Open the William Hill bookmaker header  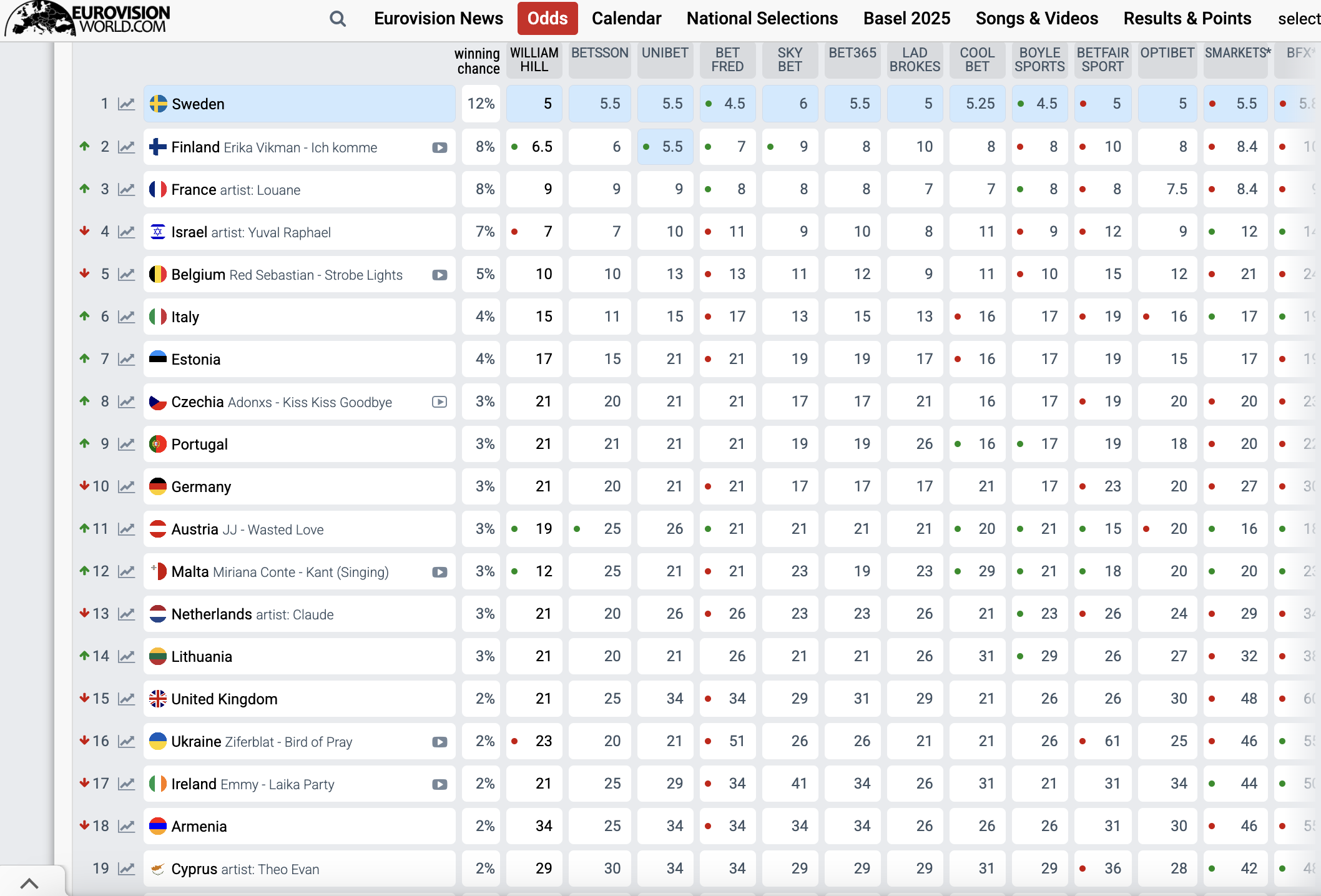tap(534, 60)
